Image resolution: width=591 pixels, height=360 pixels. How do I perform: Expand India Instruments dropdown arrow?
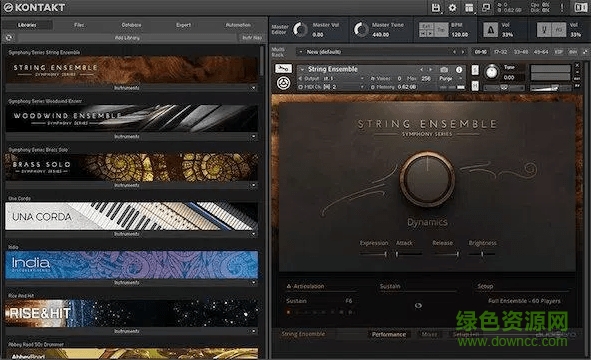(253, 282)
